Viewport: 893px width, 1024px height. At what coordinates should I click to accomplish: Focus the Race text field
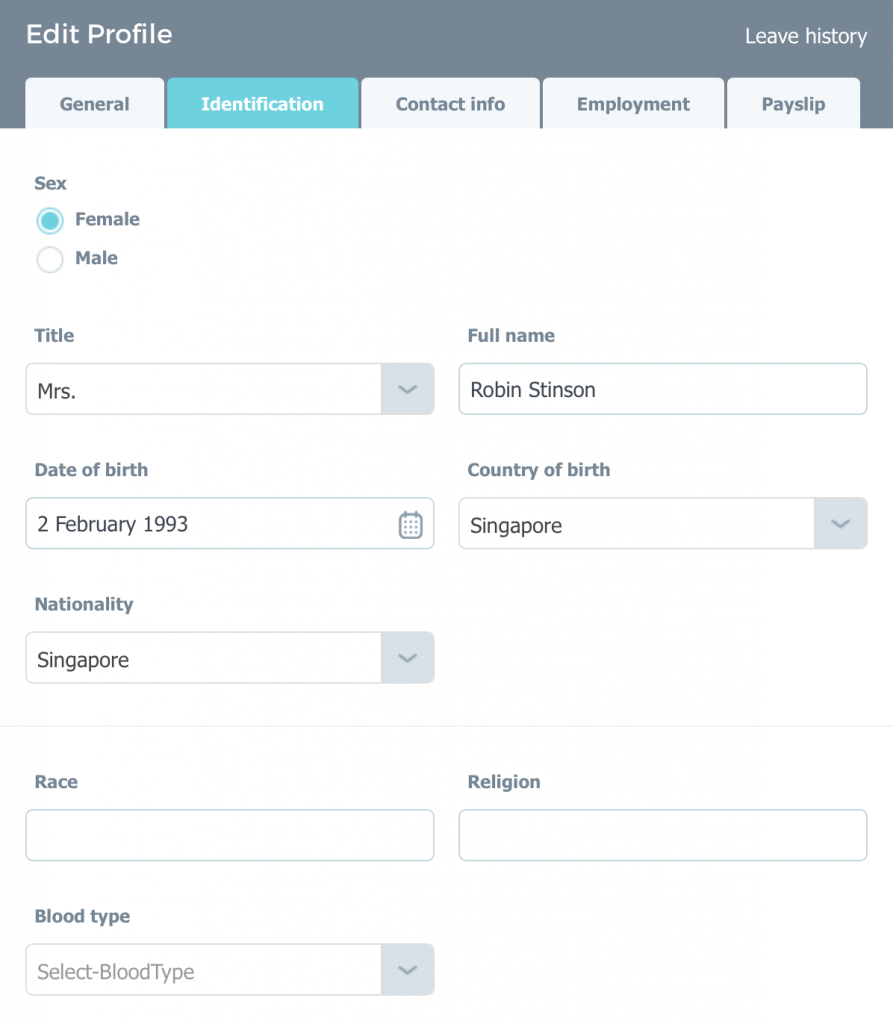[230, 835]
